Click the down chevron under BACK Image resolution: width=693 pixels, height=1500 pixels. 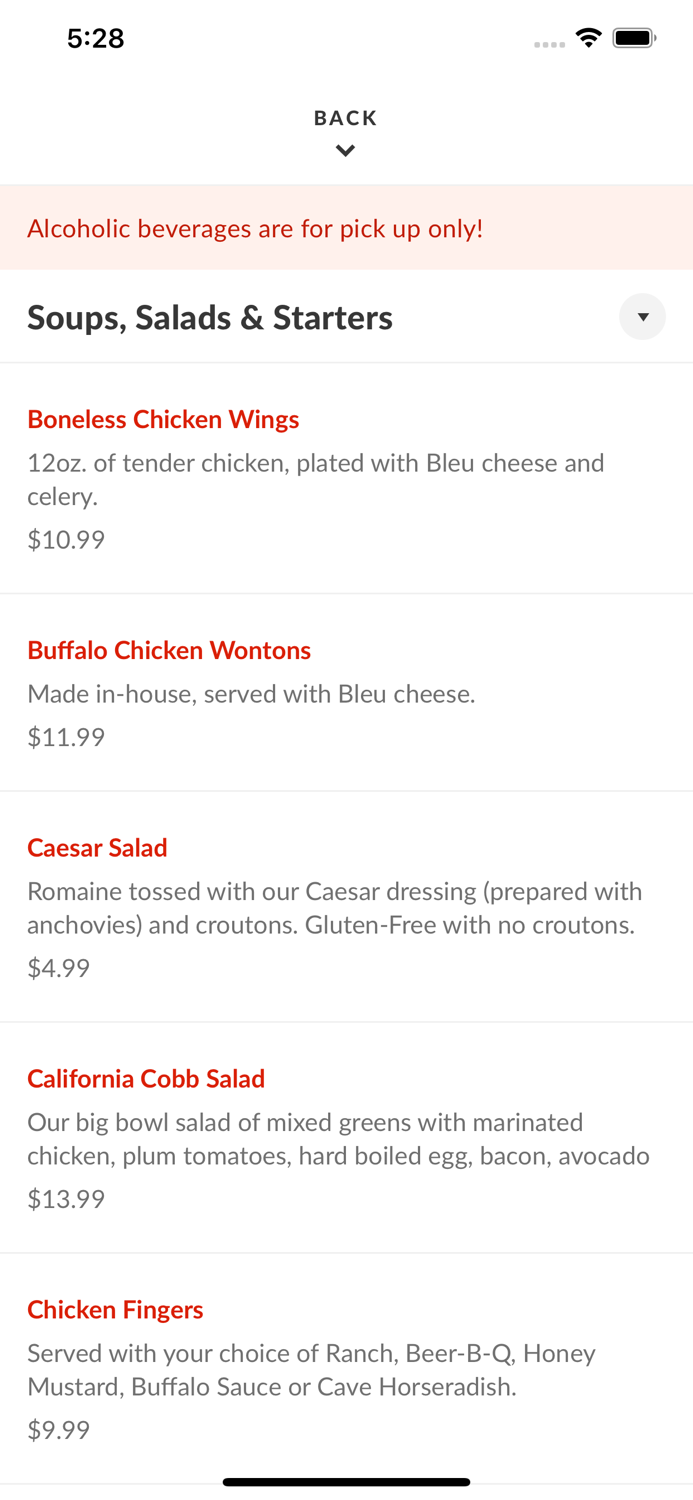click(x=345, y=151)
